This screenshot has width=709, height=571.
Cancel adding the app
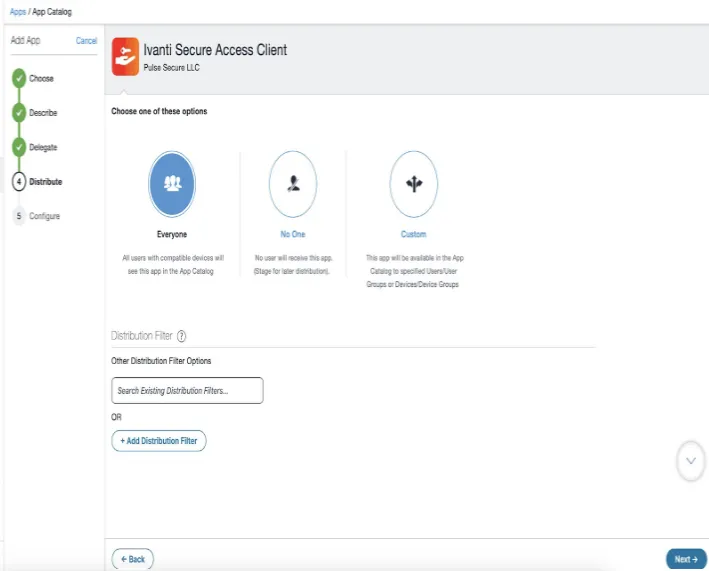[86, 41]
